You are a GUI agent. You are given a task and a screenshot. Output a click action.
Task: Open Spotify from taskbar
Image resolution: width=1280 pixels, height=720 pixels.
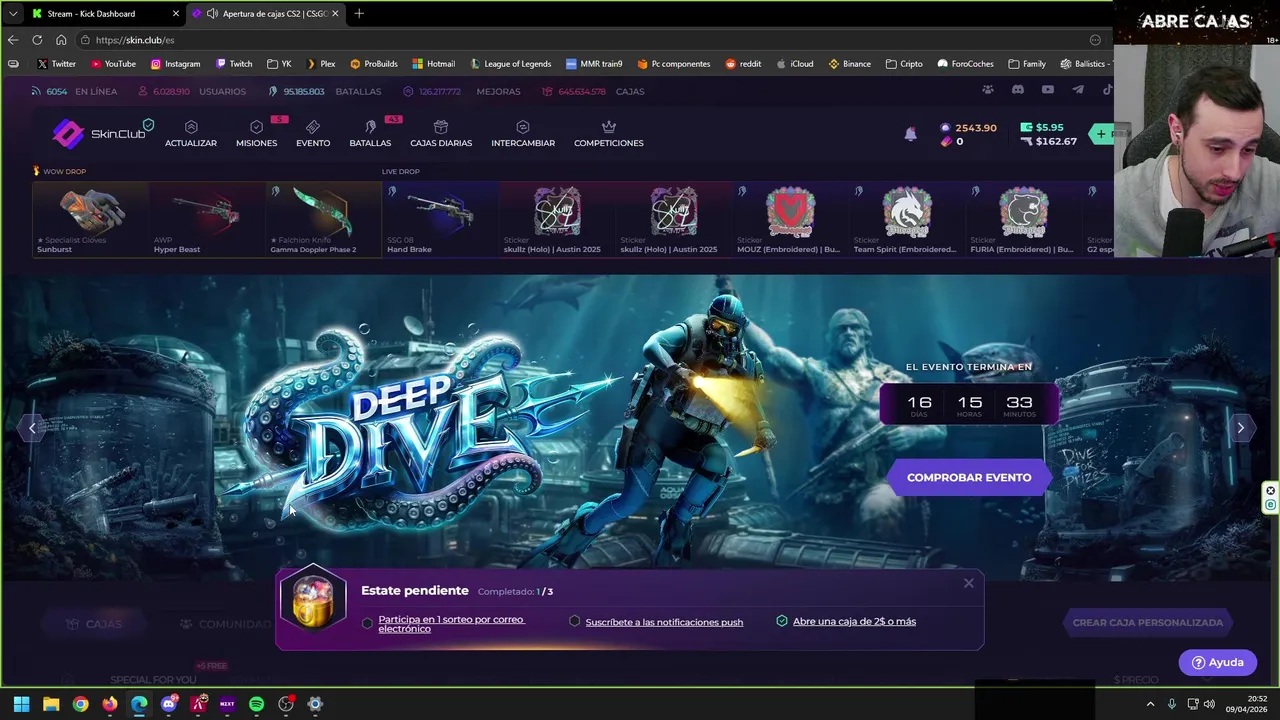256,704
